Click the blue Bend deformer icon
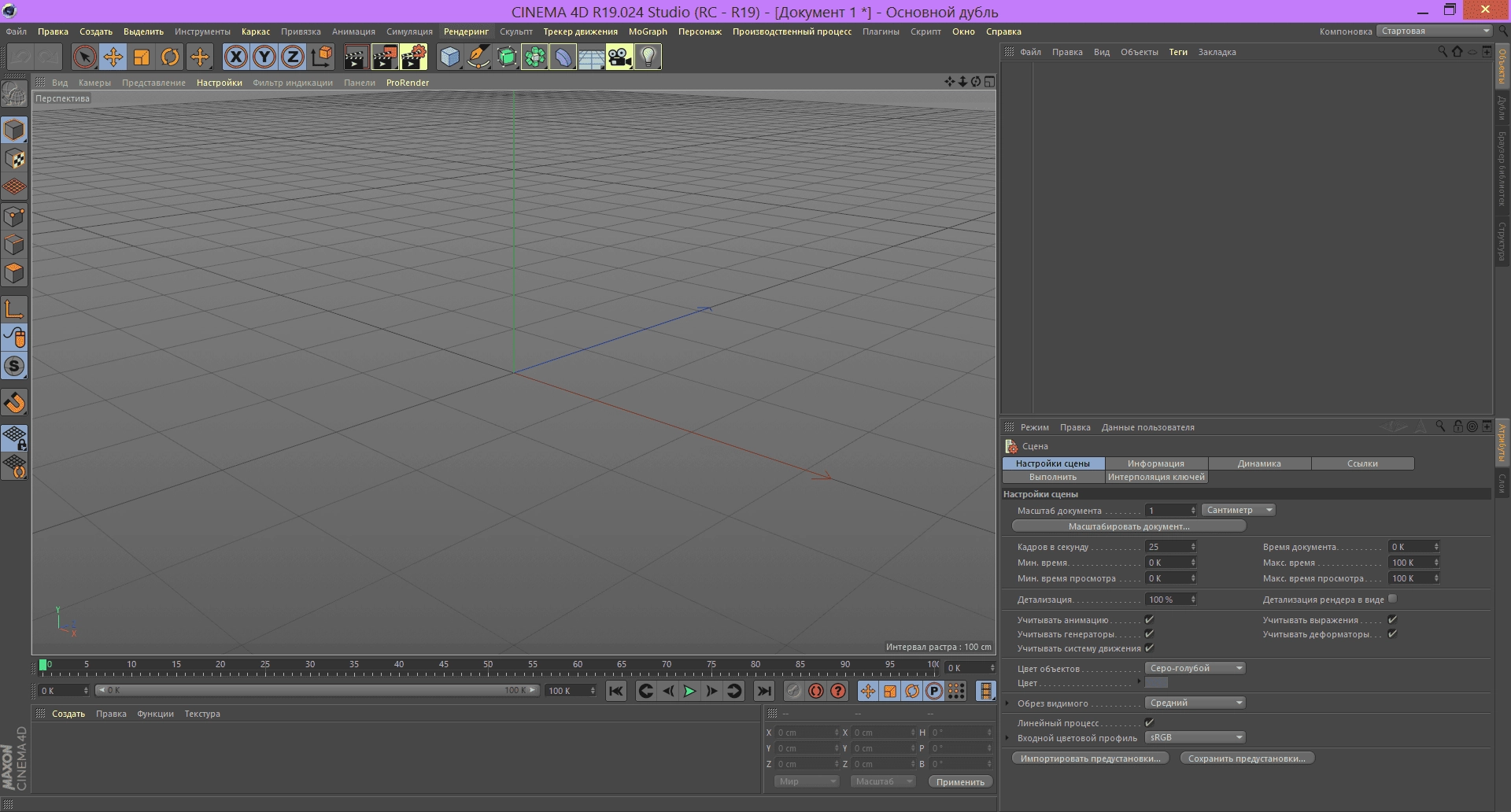The height and width of the screenshot is (812, 1511). pos(563,57)
